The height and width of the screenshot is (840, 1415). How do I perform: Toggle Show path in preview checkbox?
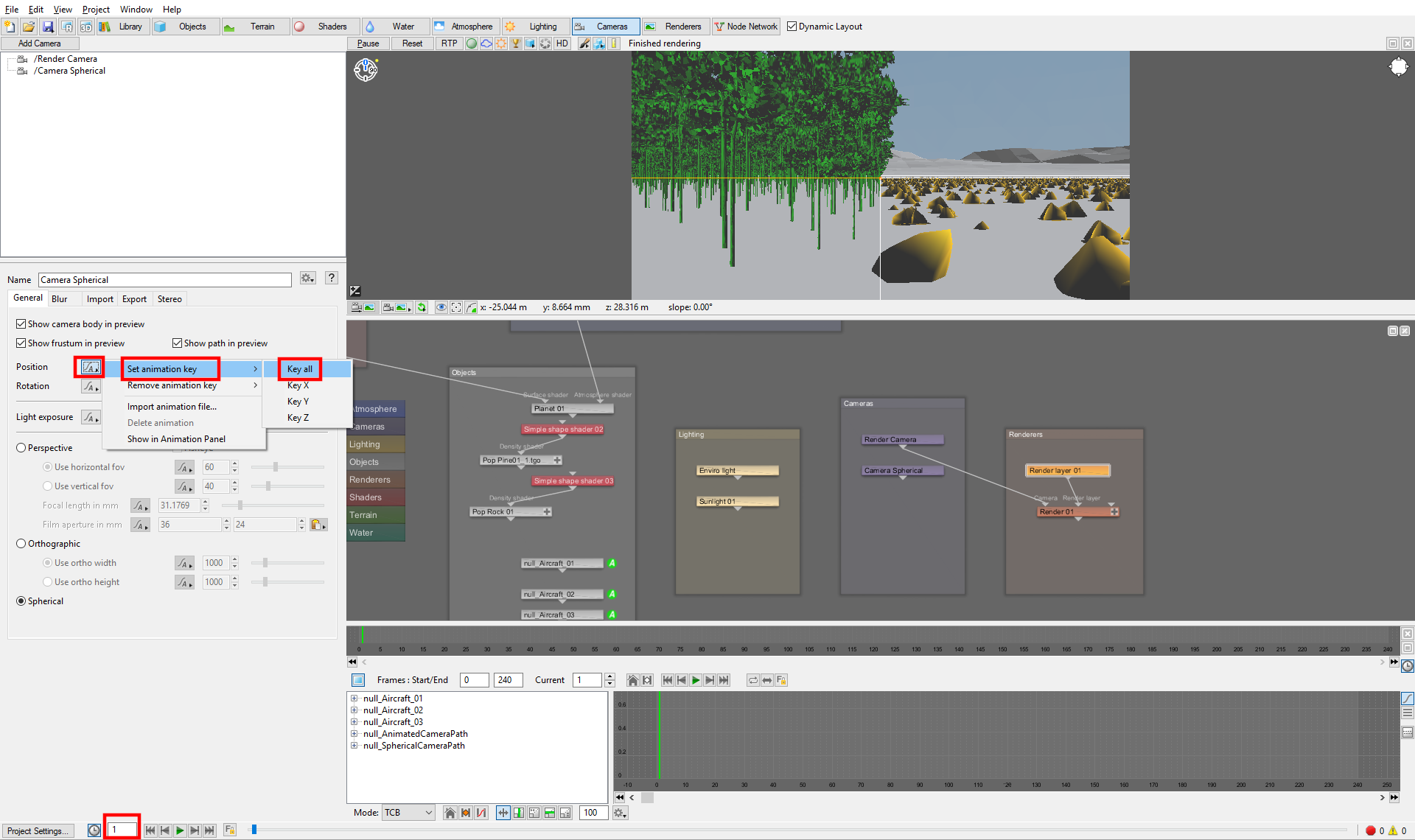point(178,343)
